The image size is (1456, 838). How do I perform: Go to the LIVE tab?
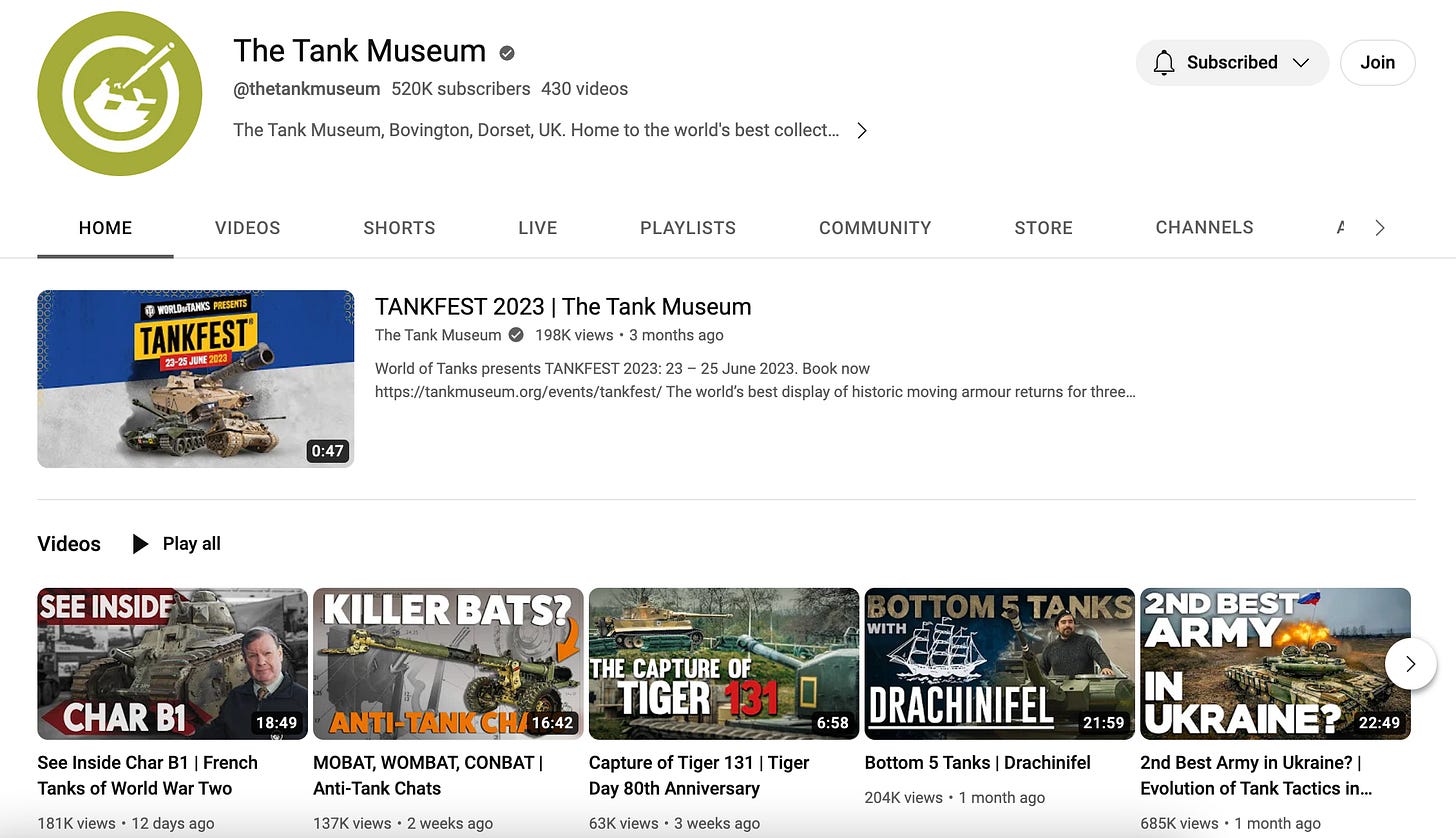[537, 228]
